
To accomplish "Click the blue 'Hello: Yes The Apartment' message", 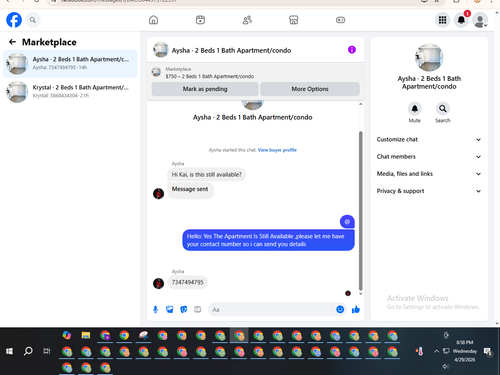I will 268,240.
